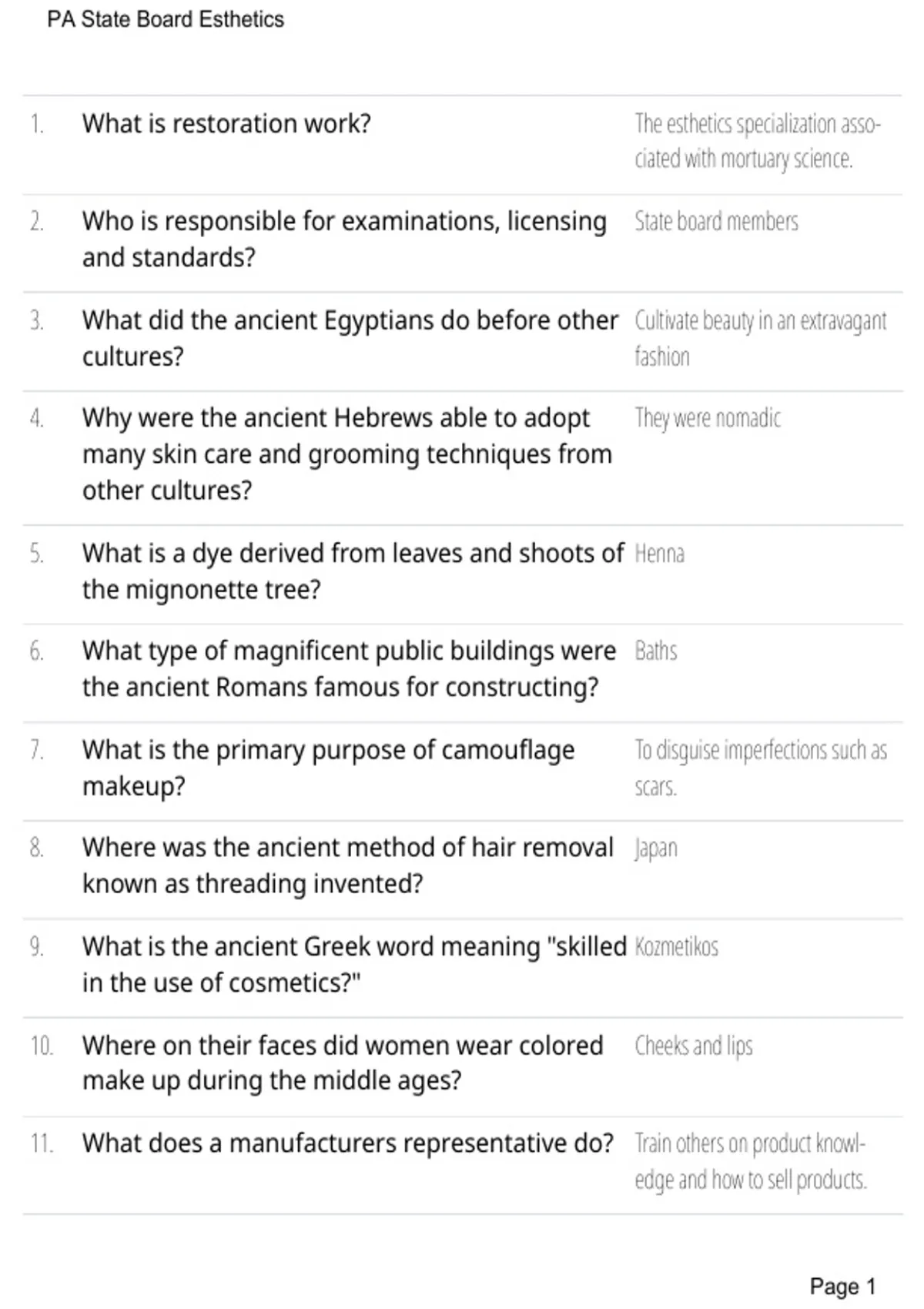Click the answer 'They were nomadic'
Image resolution: width=924 pixels, height=1309 pixels.
click(x=708, y=418)
